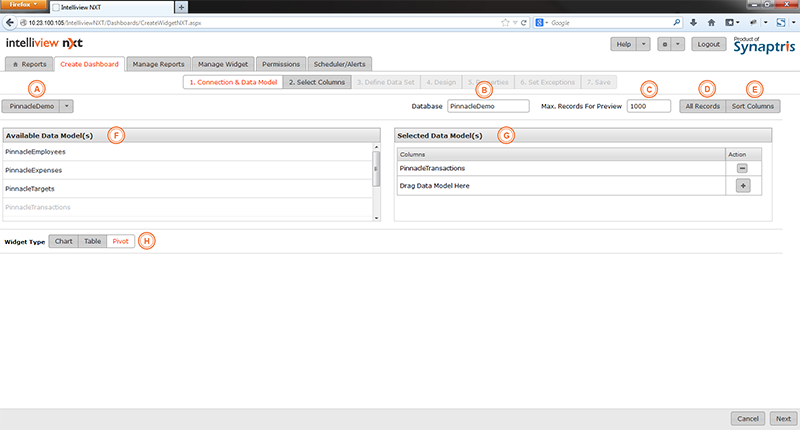Set widget type to Table
This screenshot has height=430, width=800.
pos(92,241)
